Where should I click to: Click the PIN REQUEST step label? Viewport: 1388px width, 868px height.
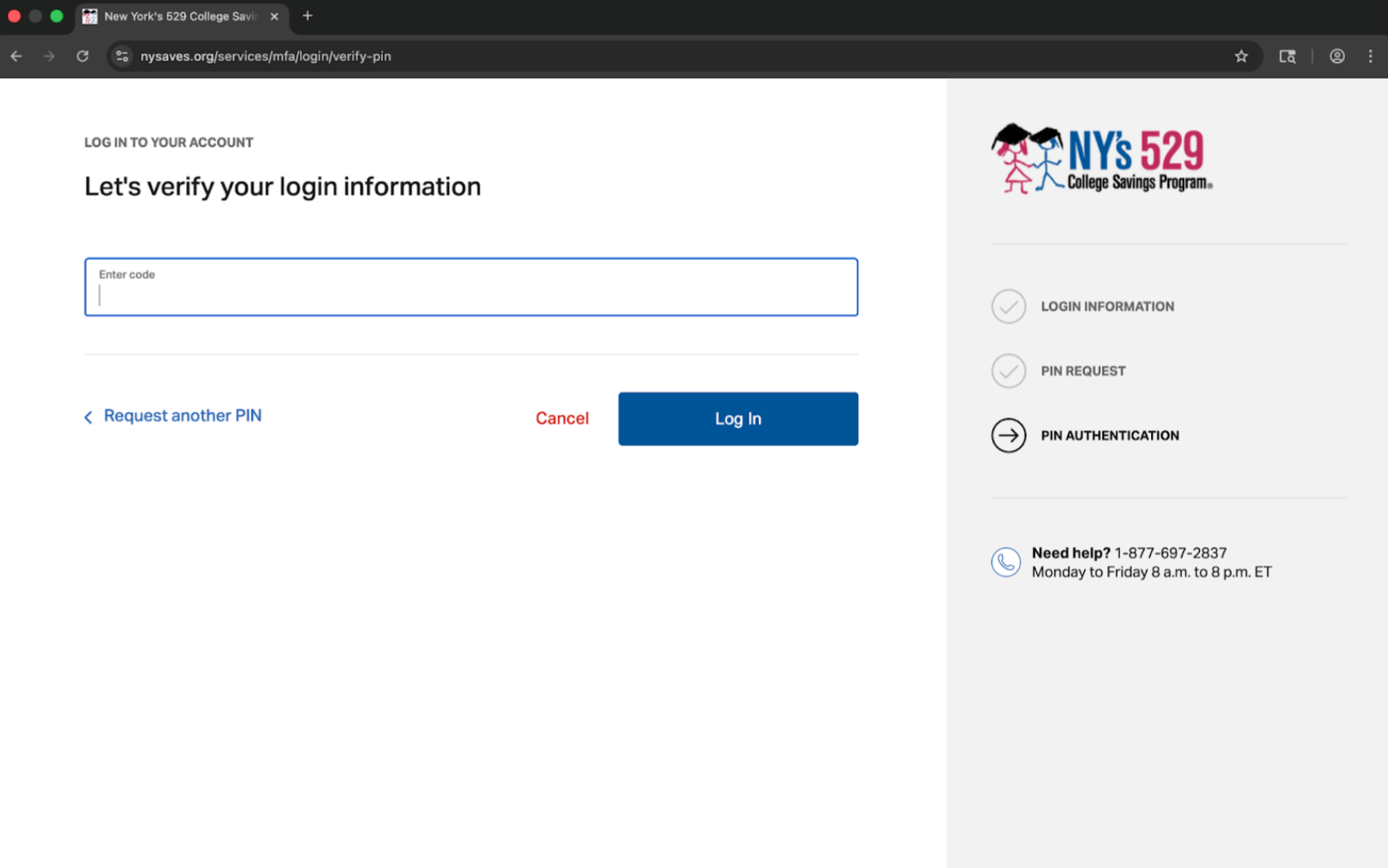[1083, 371]
